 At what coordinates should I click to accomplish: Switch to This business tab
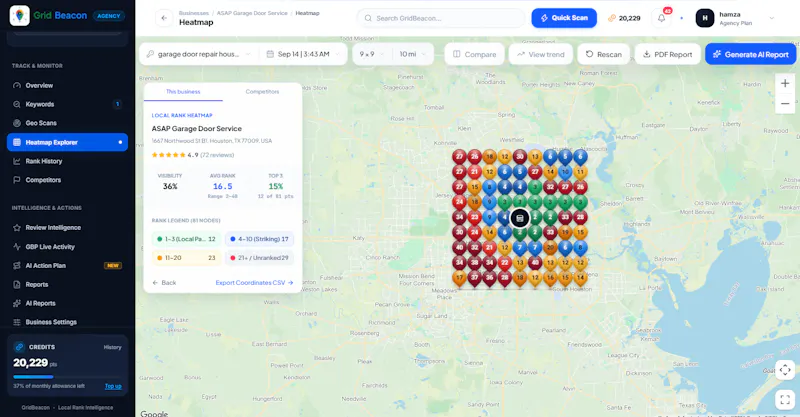click(183, 92)
